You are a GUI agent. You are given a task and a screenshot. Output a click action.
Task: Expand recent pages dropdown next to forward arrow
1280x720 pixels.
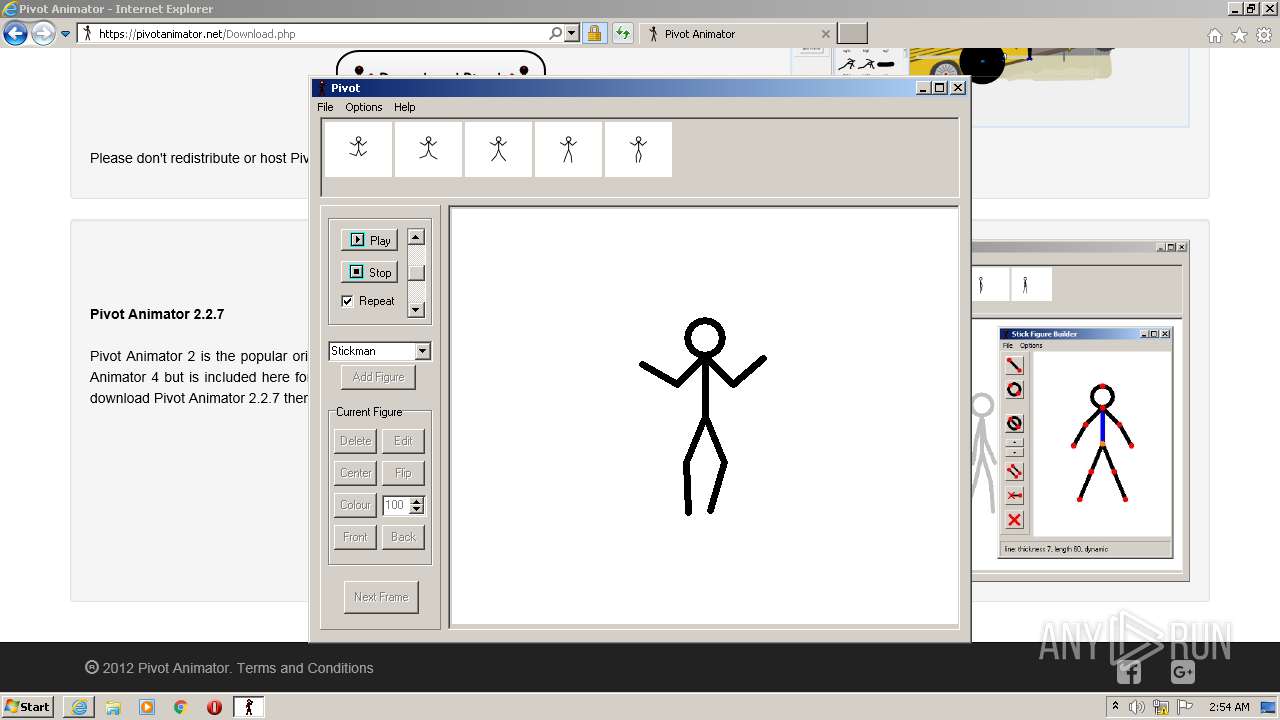(65, 34)
